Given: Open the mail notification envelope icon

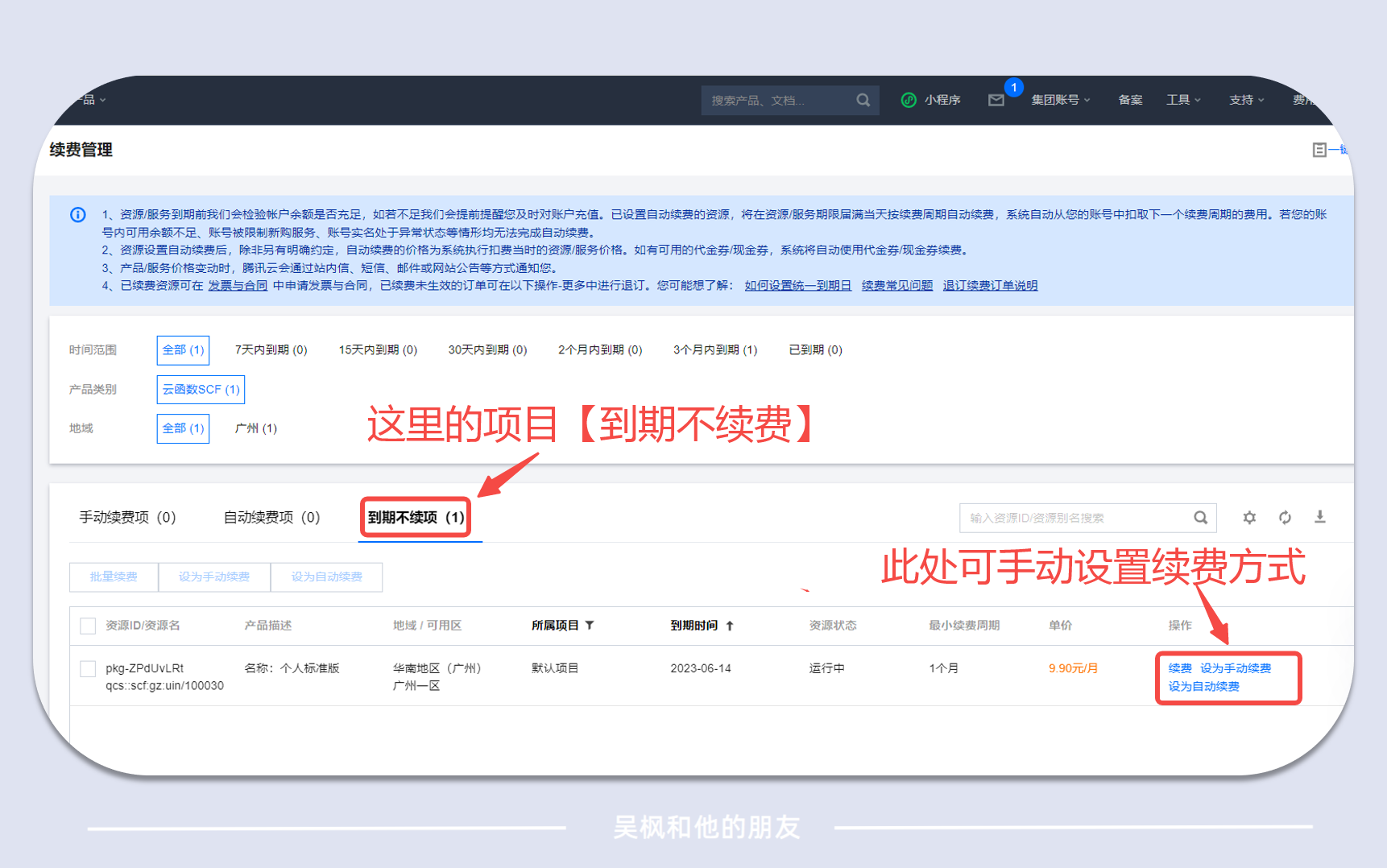Looking at the screenshot, I should 996,100.
